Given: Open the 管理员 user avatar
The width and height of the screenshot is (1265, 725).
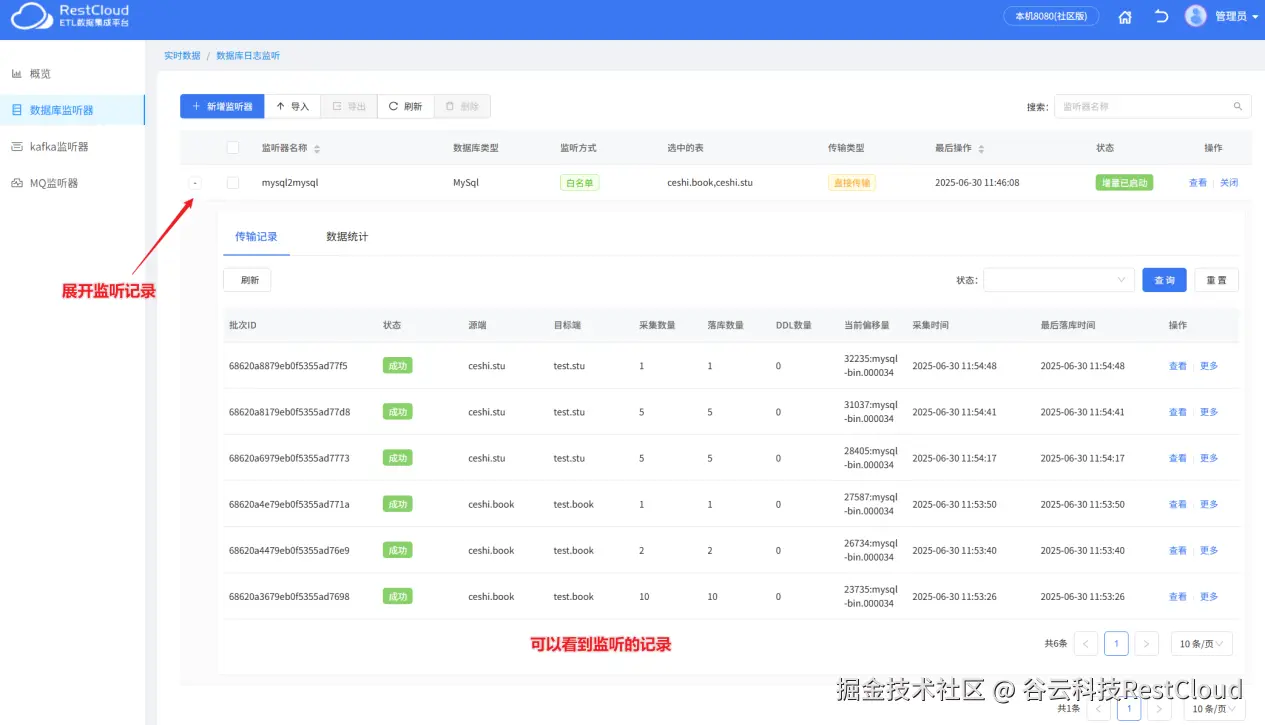Looking at the screenshot, I should [x=1196, y=16].
